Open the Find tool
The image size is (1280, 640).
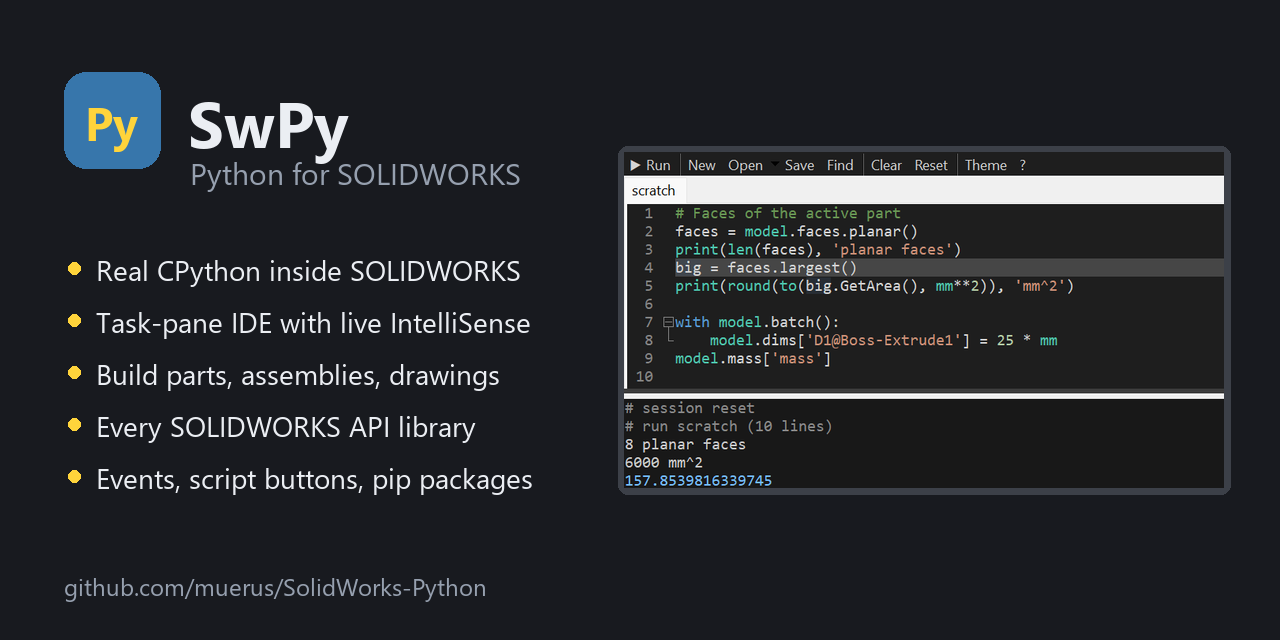coord(840,165)
